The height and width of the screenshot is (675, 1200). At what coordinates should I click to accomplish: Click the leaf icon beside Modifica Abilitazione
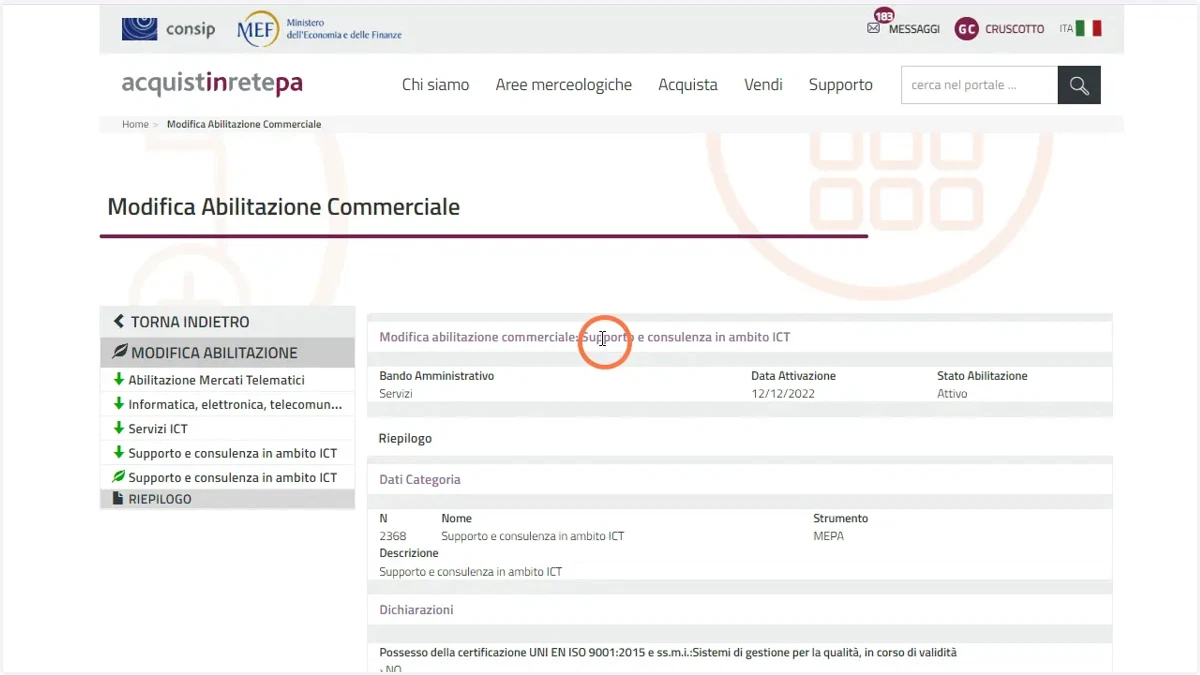pos(120,352)
